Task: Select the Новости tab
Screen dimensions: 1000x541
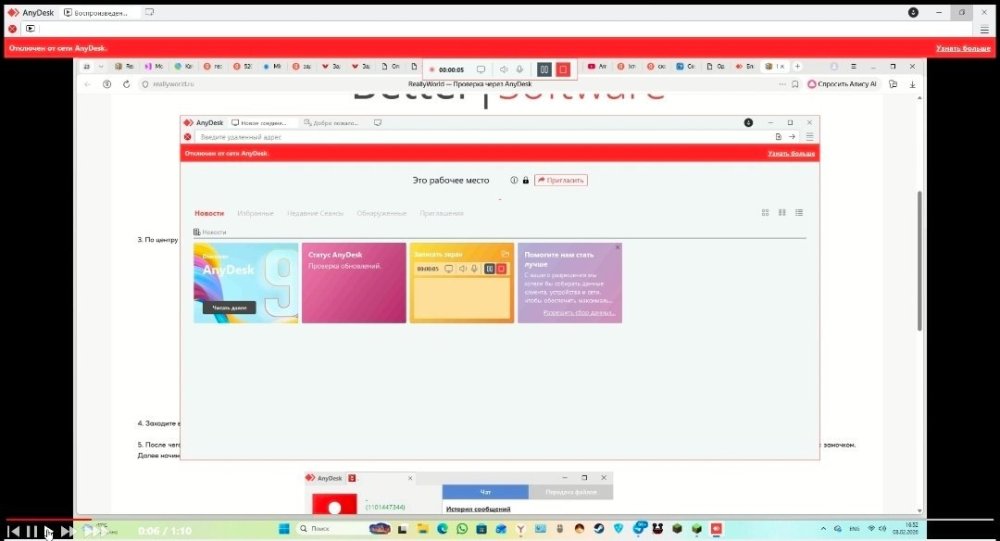Action: (x=209, y=213)
